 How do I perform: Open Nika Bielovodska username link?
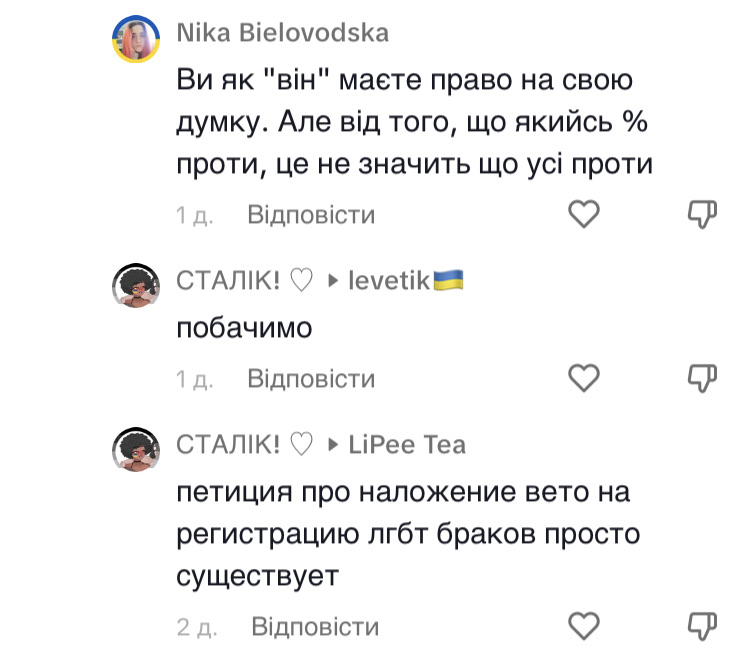pos(282,33)
